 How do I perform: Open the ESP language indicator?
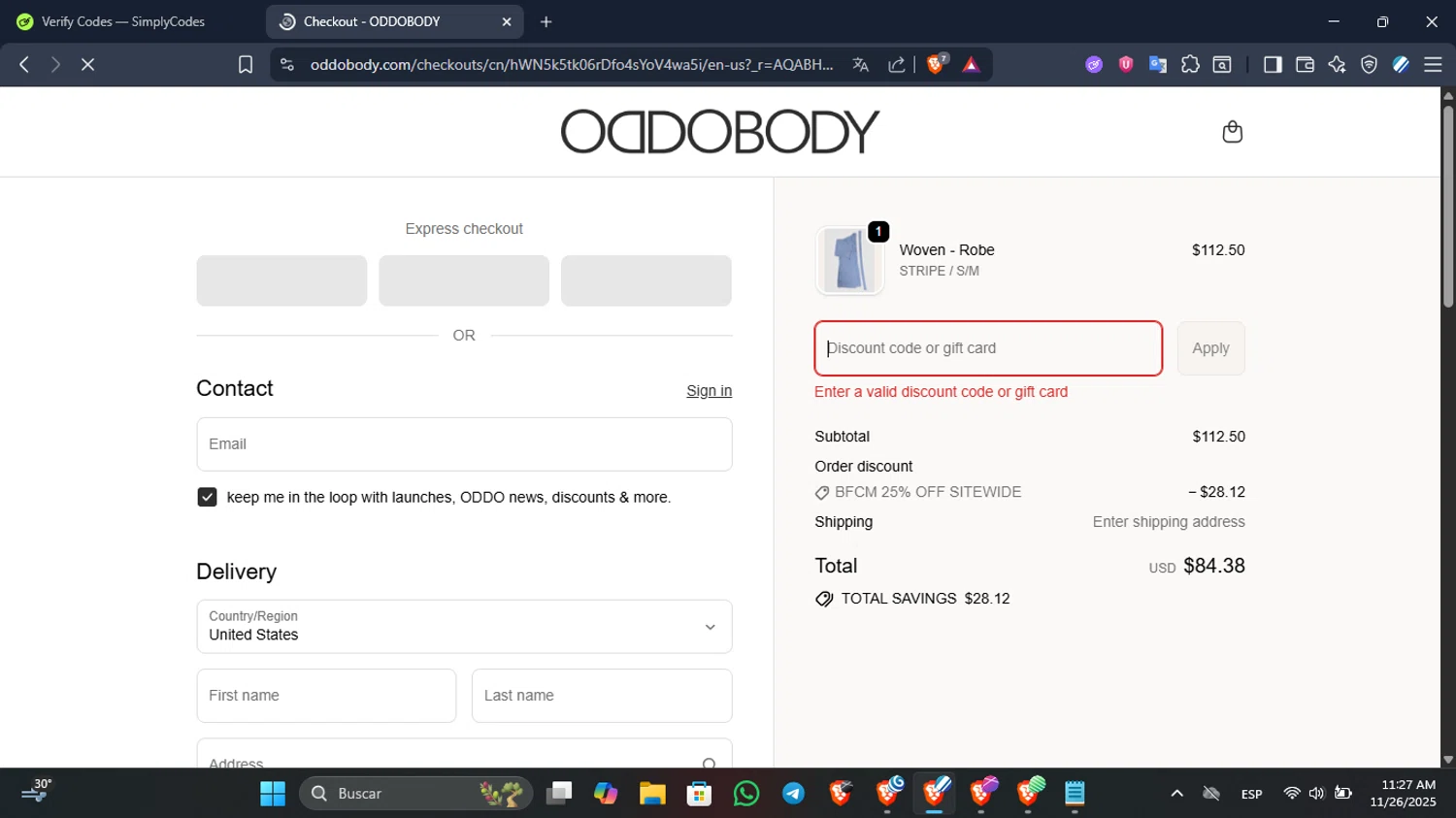[1252, 794]
